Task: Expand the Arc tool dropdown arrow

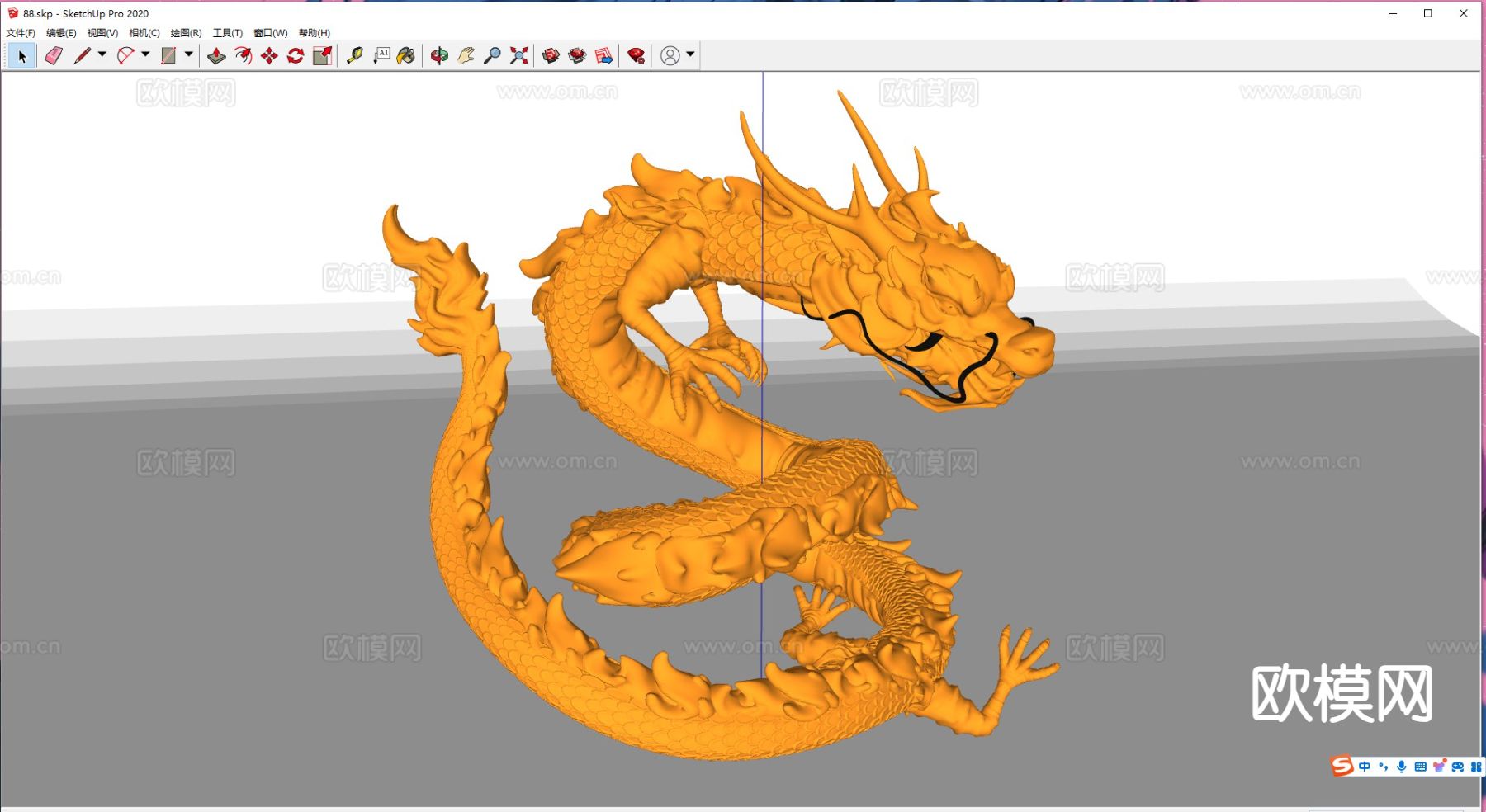Action: 145,54
